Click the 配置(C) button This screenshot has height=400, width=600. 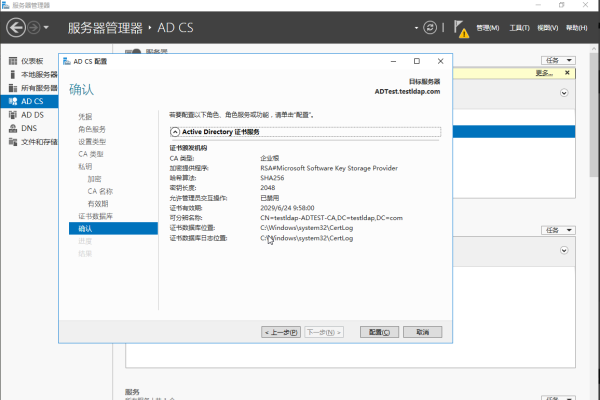point(378,332)
